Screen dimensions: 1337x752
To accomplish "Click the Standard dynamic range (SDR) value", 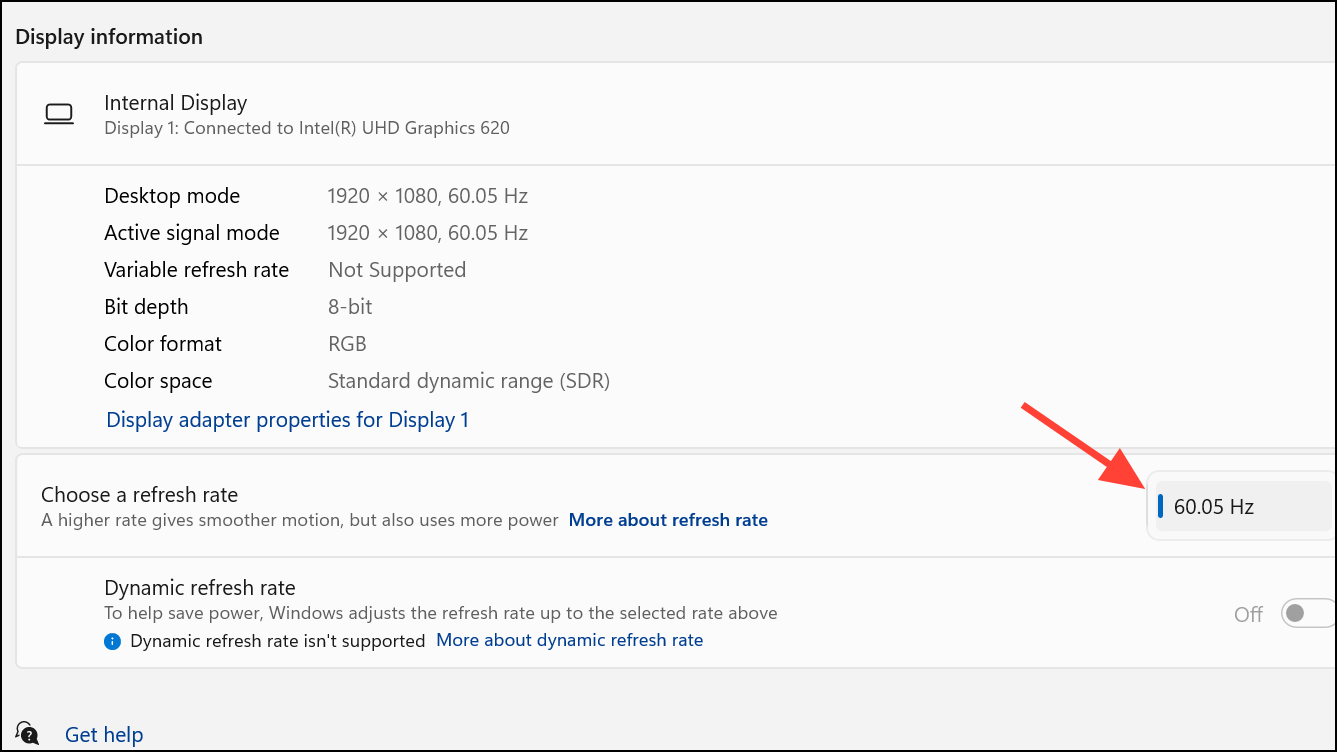I will click(x=468, y=381).
